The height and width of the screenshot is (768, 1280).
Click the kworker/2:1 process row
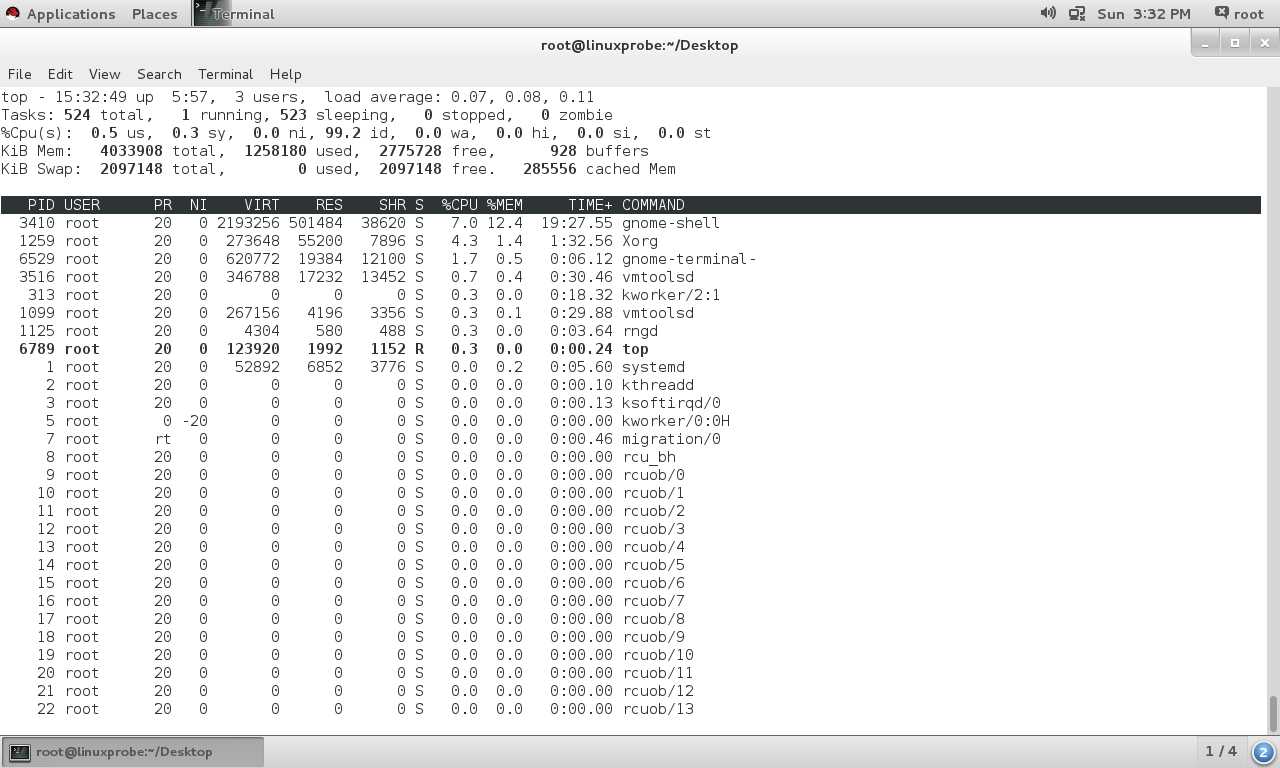(630, 295)
